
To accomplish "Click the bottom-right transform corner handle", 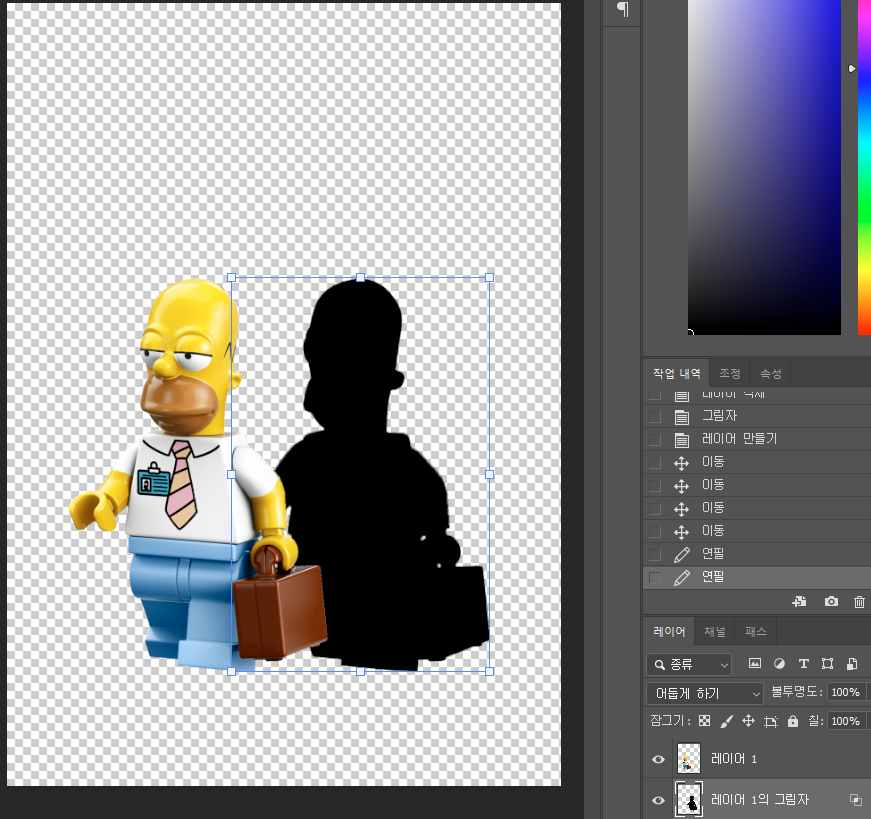I will tap(489, 671).
